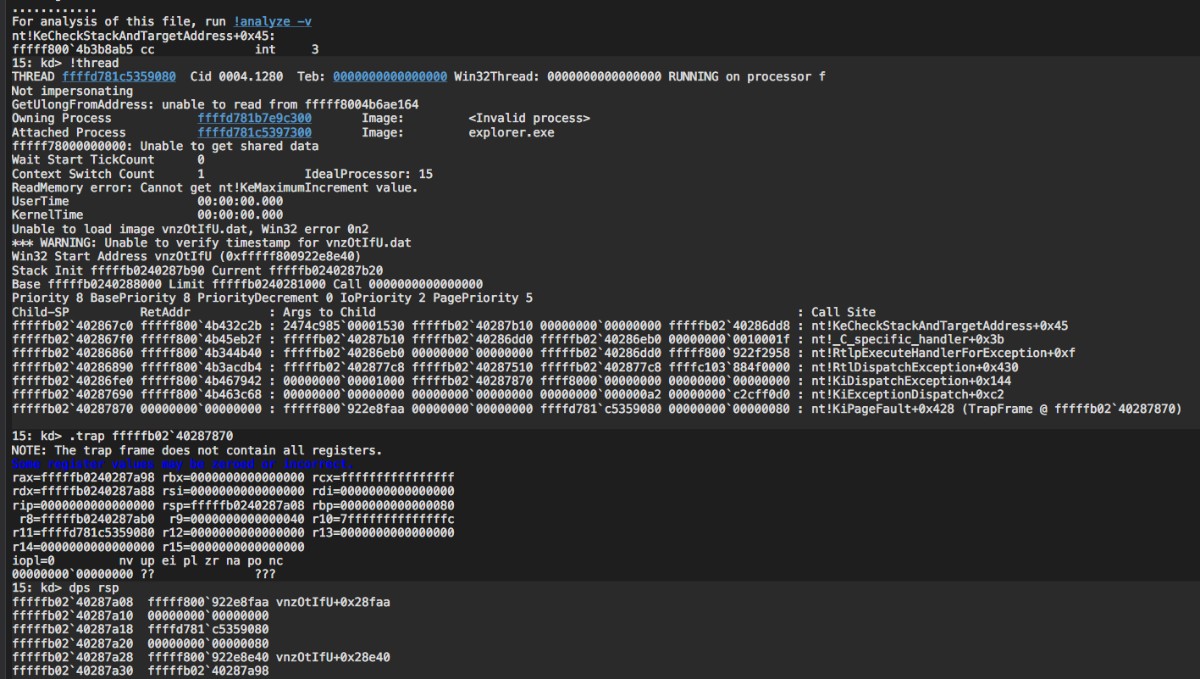Click the <Invalid process> image text
This screenshot has height=679, width=1200.
tap(528, 118)
